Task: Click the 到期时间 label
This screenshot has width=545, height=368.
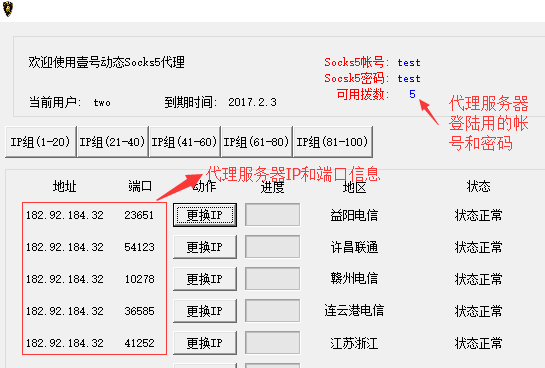Action: pyautogui.click(x=191, y=103)
